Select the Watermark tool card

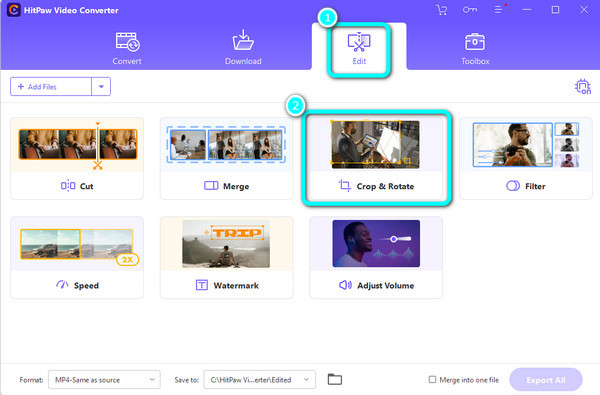(227, 257)
